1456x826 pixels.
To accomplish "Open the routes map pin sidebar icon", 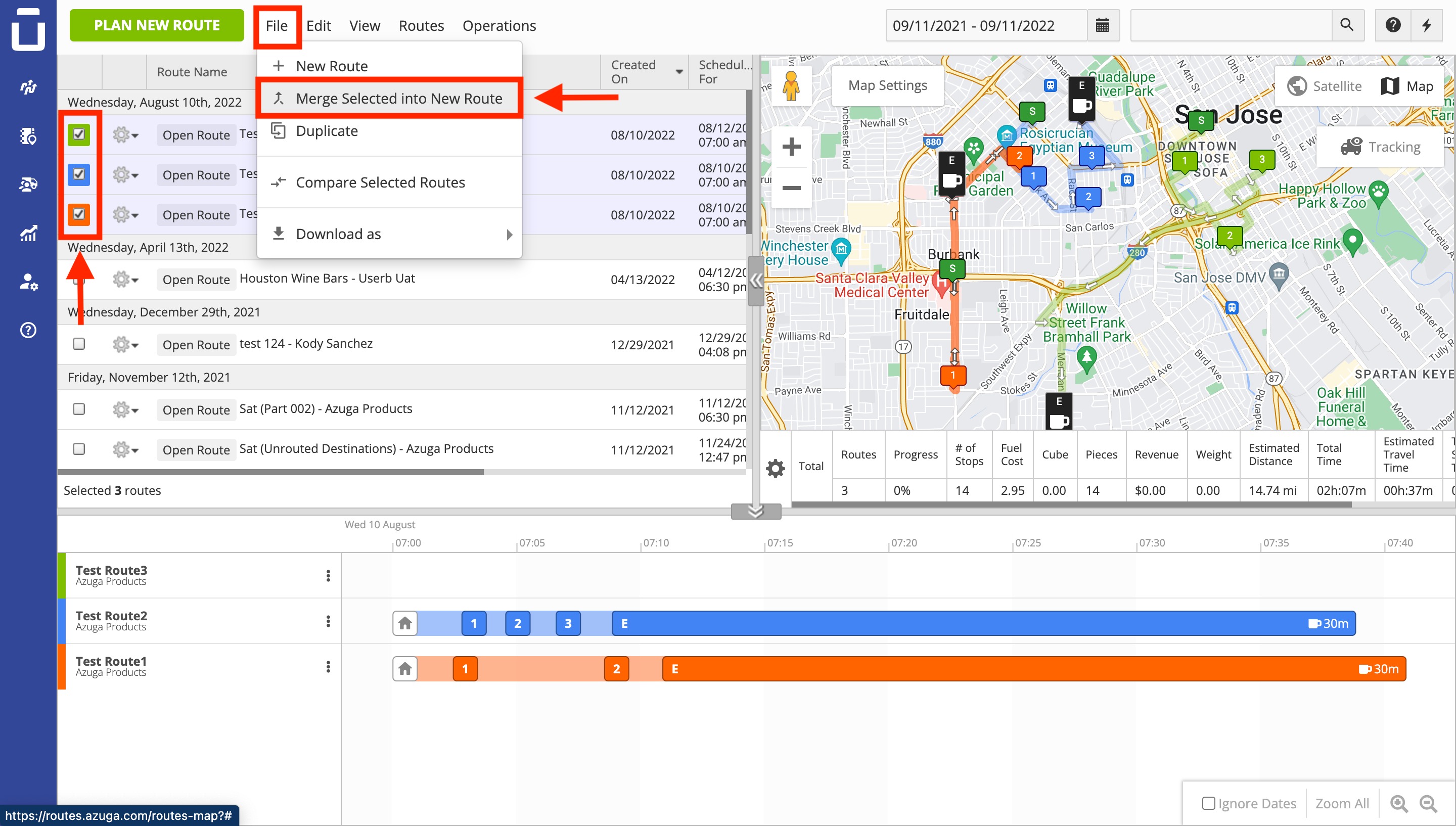I will coord(28,135).
